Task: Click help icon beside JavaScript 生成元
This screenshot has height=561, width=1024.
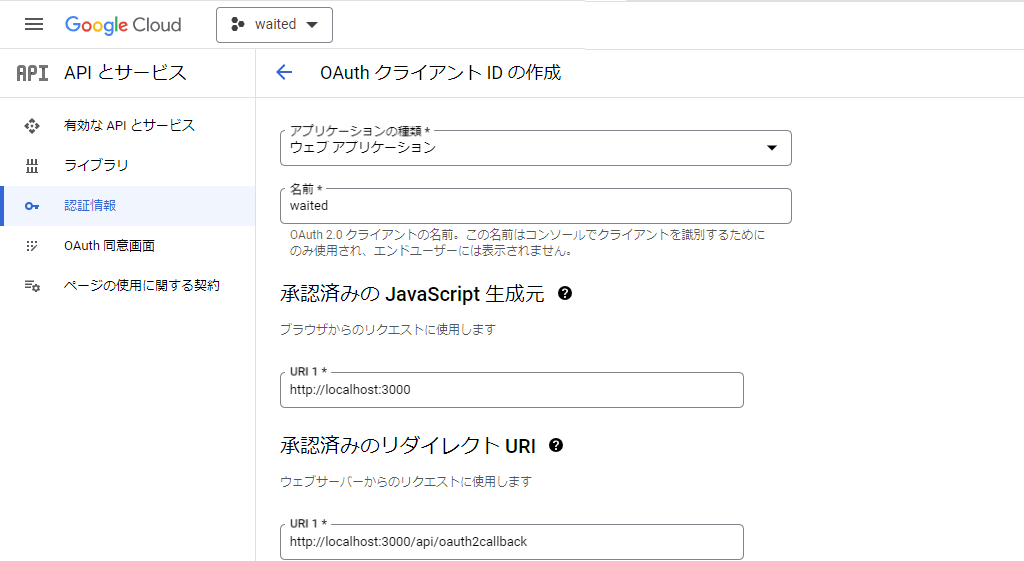Action: pyautogui.click(x=565, y=293)
